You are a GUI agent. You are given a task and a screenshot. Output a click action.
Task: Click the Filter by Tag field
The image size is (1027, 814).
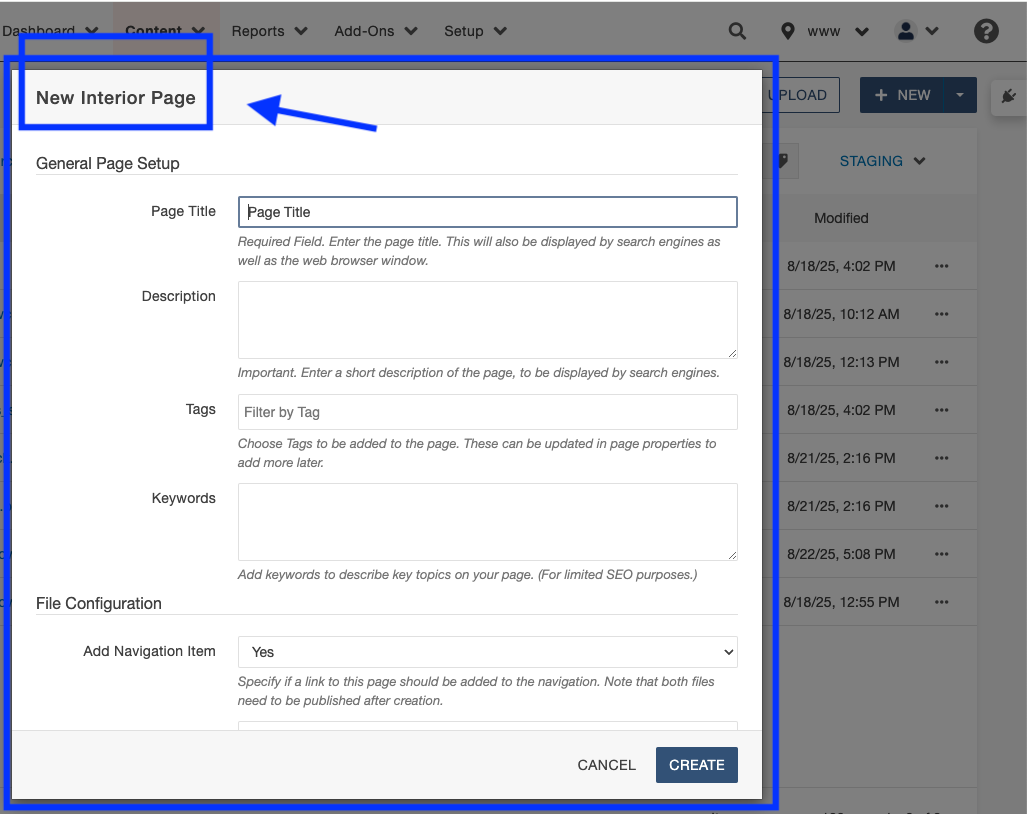coord(487,412)
